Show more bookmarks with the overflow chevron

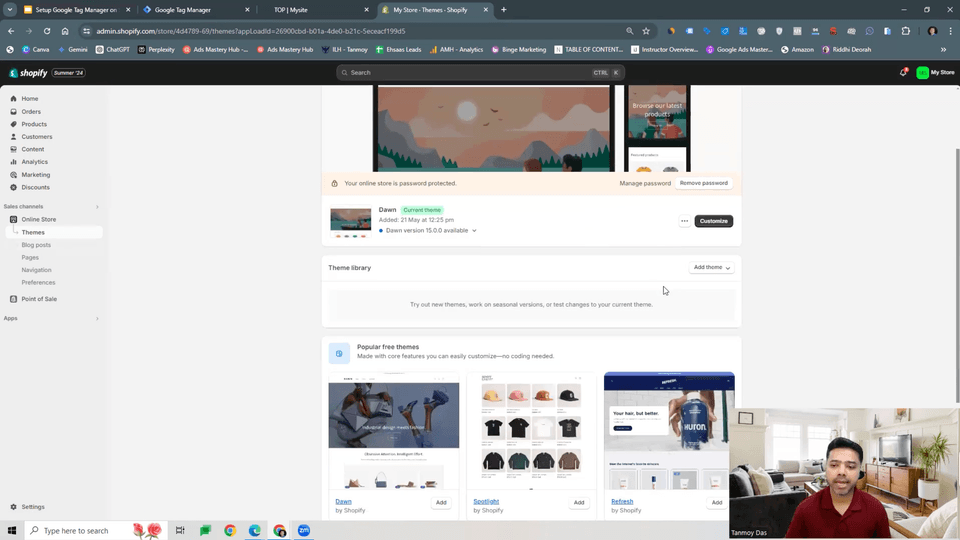tap(943, 50)
